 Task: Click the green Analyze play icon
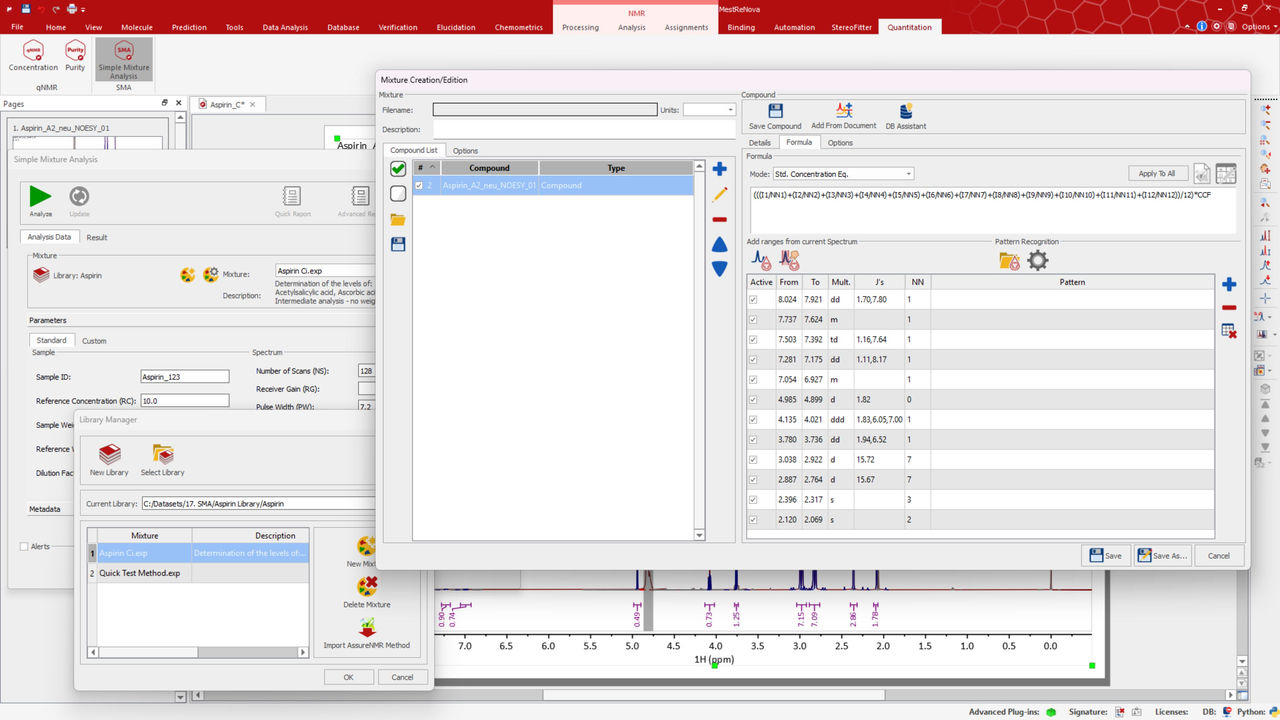click(40, 196)
